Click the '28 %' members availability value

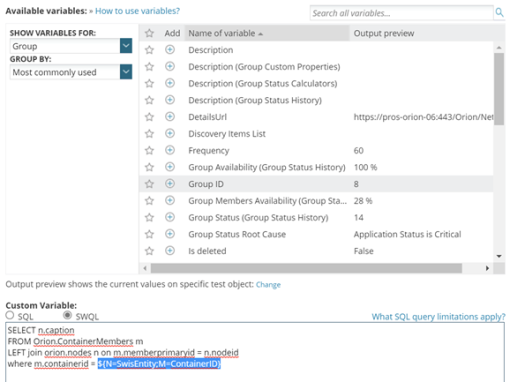pyautogui.click(x=363, y=201)
